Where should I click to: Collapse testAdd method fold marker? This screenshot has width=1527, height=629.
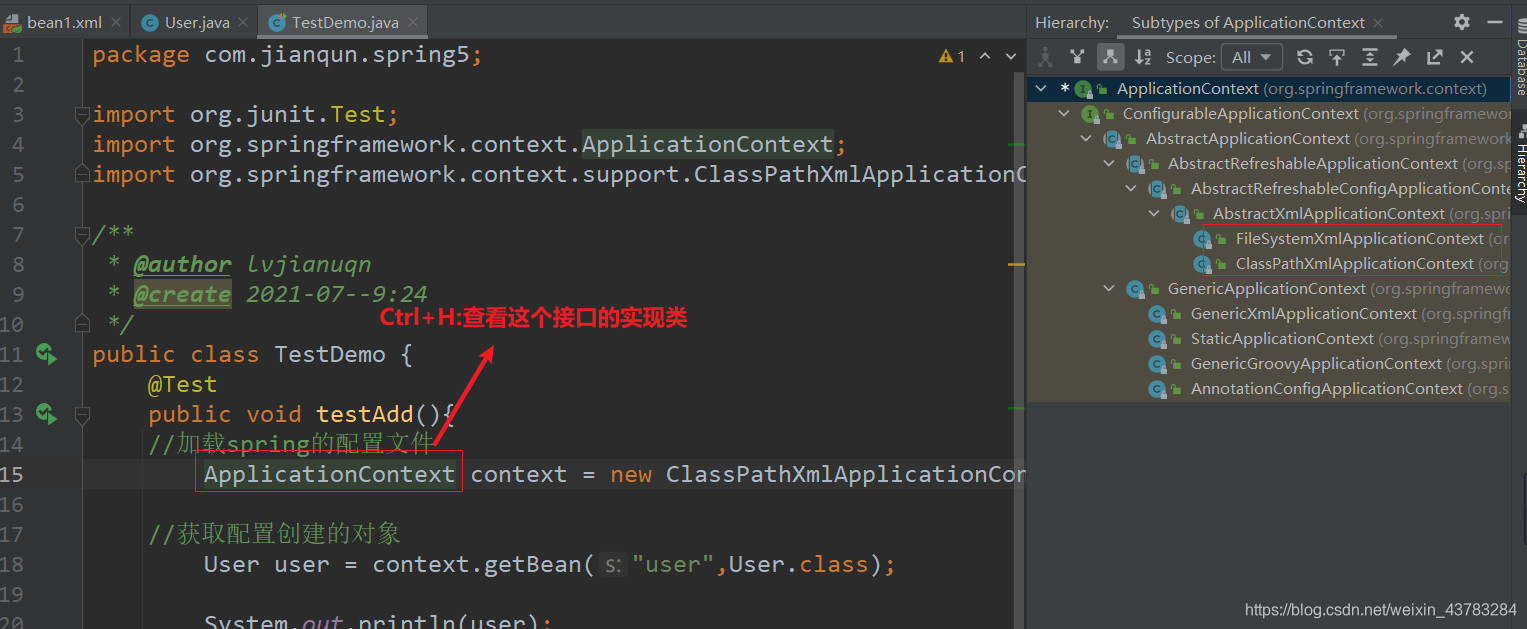[83, 413]
